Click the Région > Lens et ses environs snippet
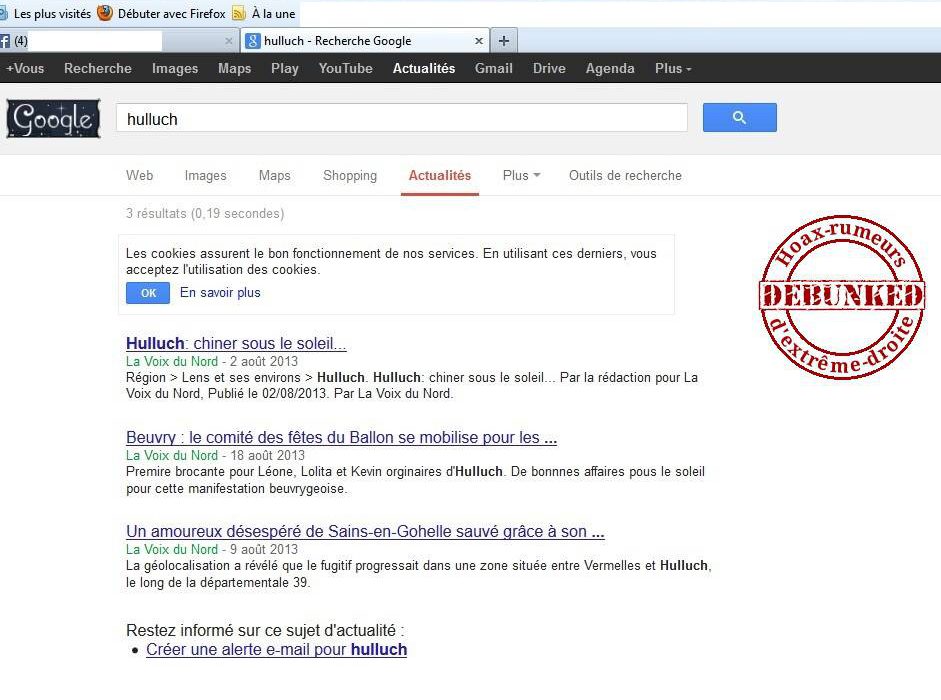Viewport: 941px width, 700px height. (x=412, y=385)
